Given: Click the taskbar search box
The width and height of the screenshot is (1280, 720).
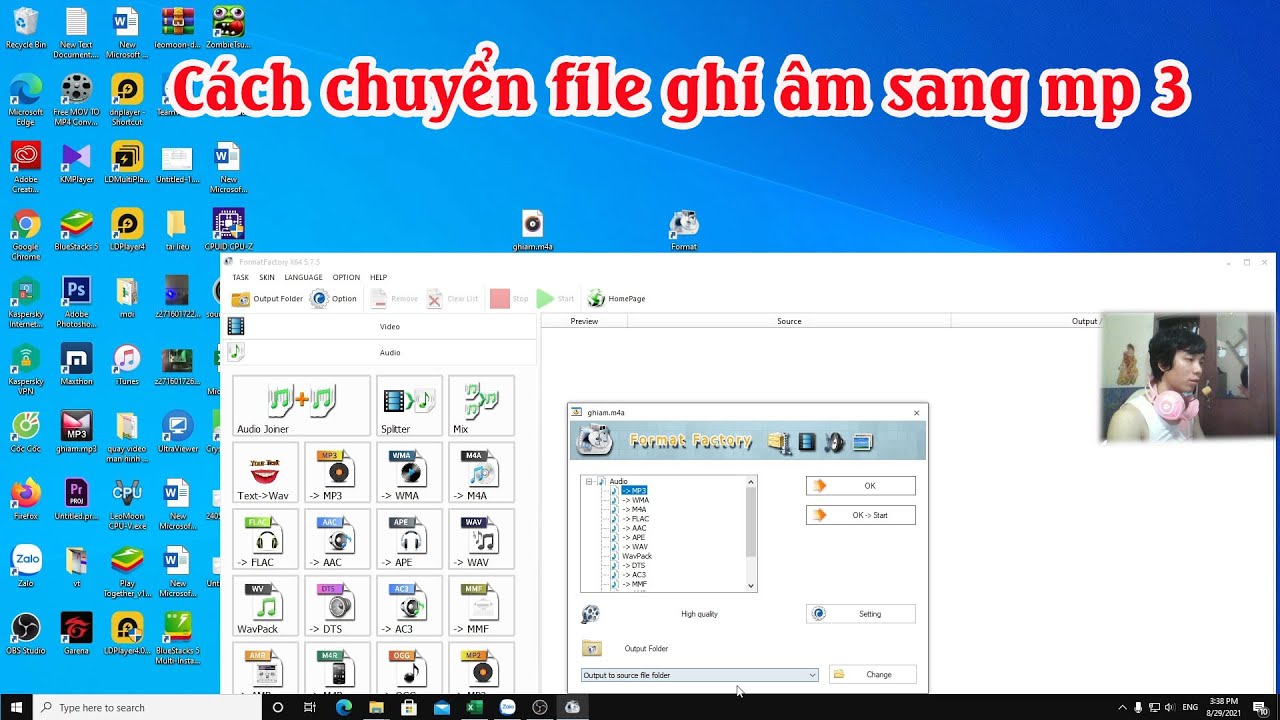Looking at the screenshot, I should [148, 707].
